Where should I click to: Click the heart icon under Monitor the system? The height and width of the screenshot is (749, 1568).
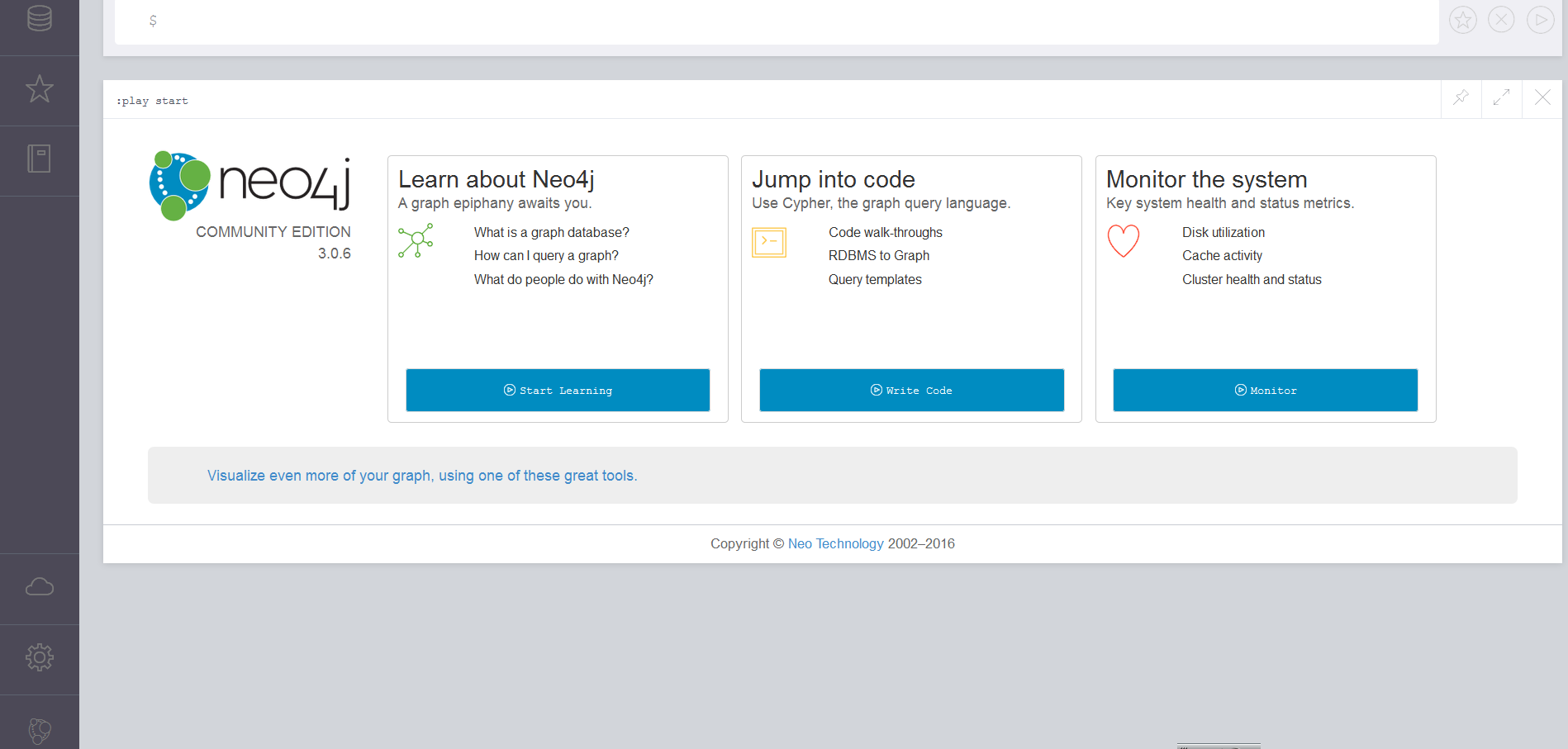[x=1124, y=241]
